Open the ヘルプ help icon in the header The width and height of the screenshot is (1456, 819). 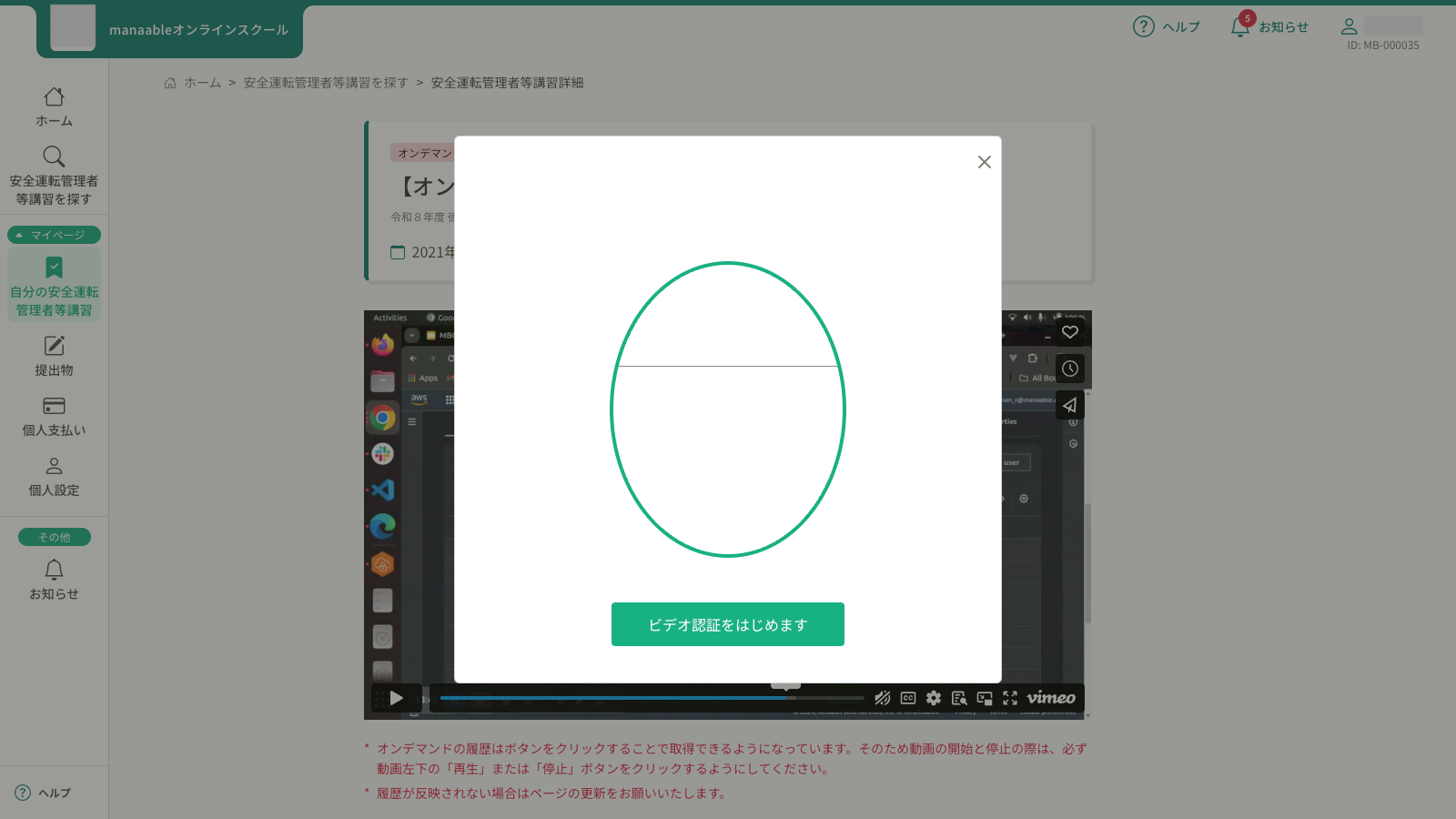(x=1142, y=26)
